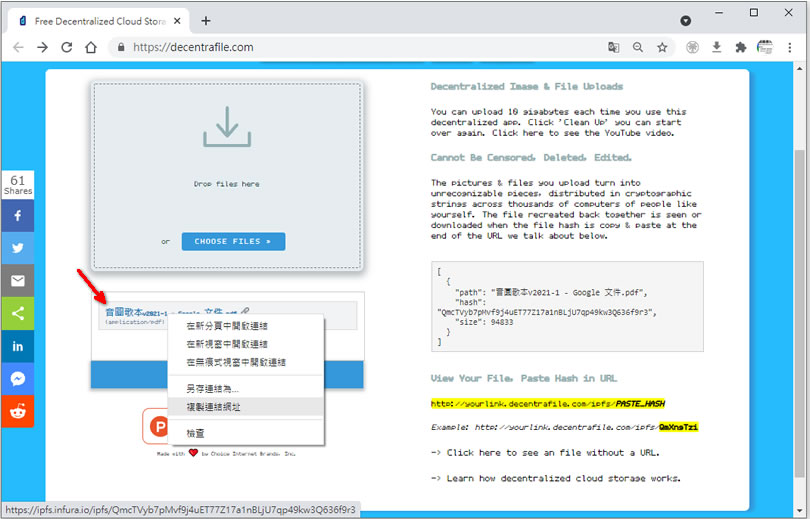Viewport: 810px width, 519px height.
Task: Choose 另存連結為... from context menu
Action: coord(246,389)
